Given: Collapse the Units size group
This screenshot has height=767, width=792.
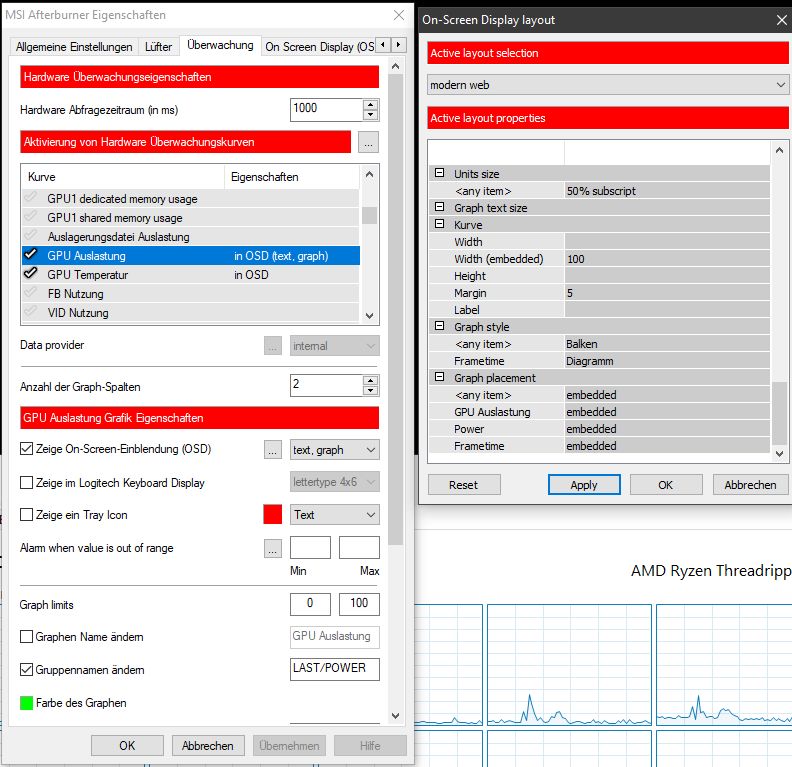Looking at the screenshot, I should [439, 173].
